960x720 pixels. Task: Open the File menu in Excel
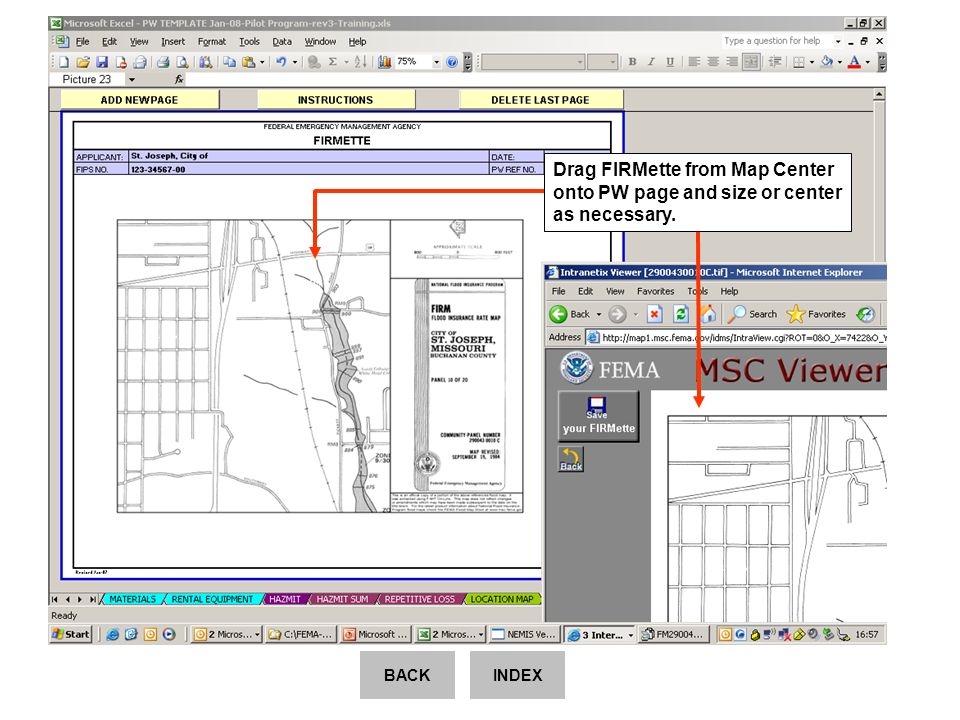point(83,42)
